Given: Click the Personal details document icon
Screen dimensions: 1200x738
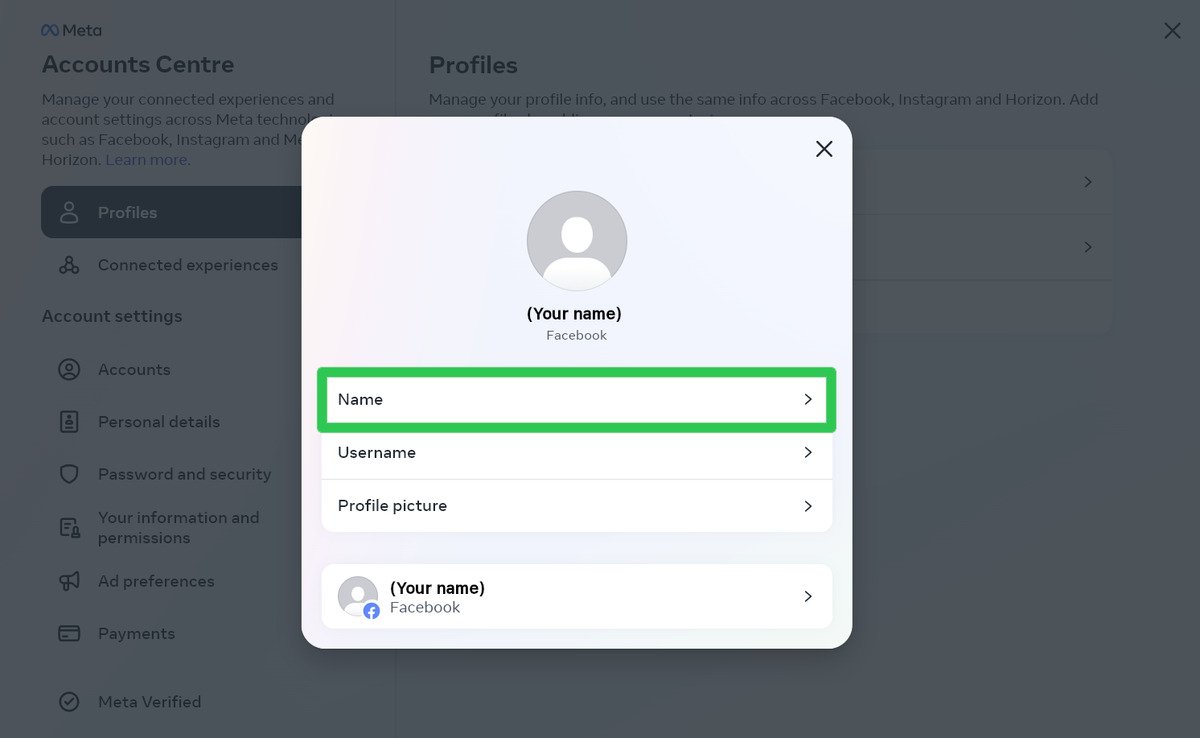Looking at the screenshot, I should pyautogui.click(x=68, y=421).
